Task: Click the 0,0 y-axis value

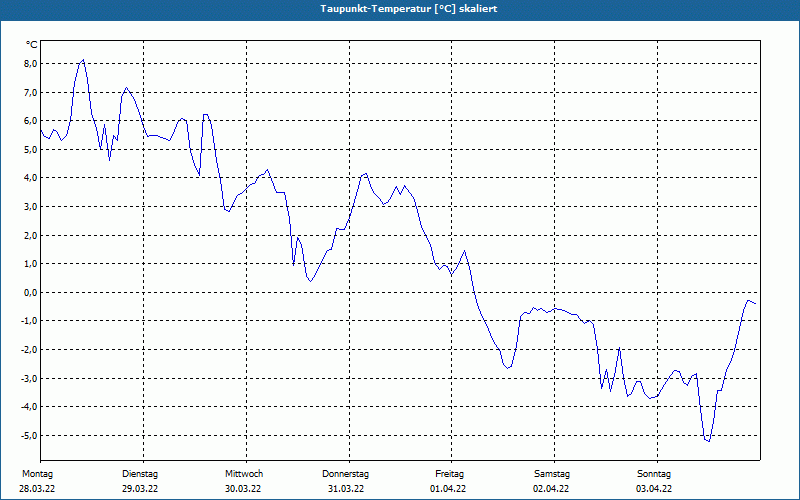Action: point(30,292)
